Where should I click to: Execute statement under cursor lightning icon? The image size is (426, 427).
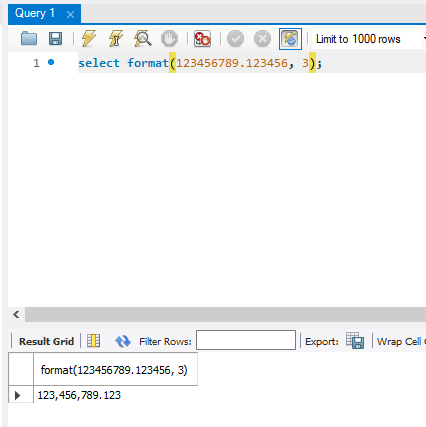[x=116, y=39]
